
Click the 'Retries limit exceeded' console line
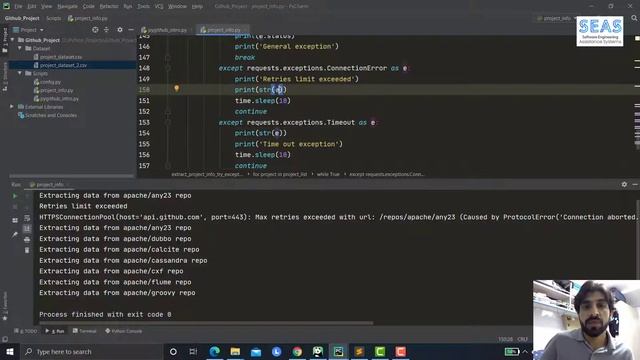coord(83,206)
